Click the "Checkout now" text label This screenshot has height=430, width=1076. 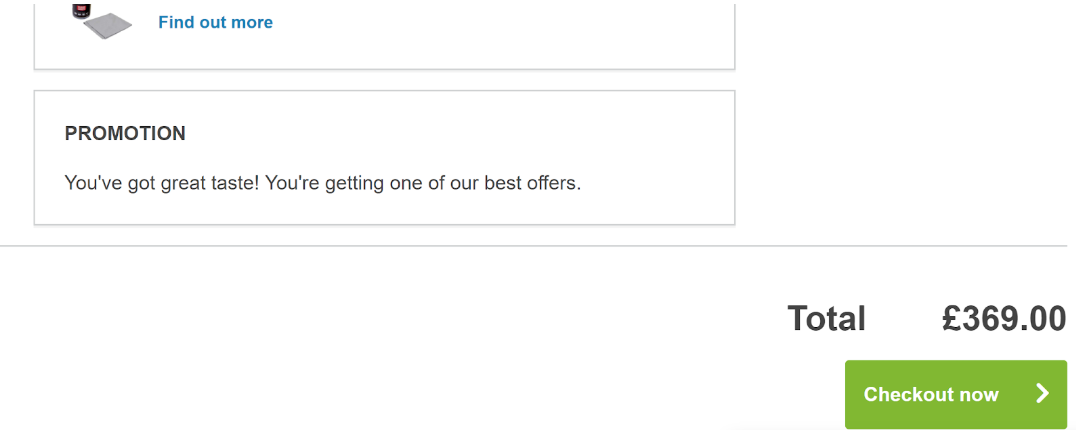(x=930, y=394)
